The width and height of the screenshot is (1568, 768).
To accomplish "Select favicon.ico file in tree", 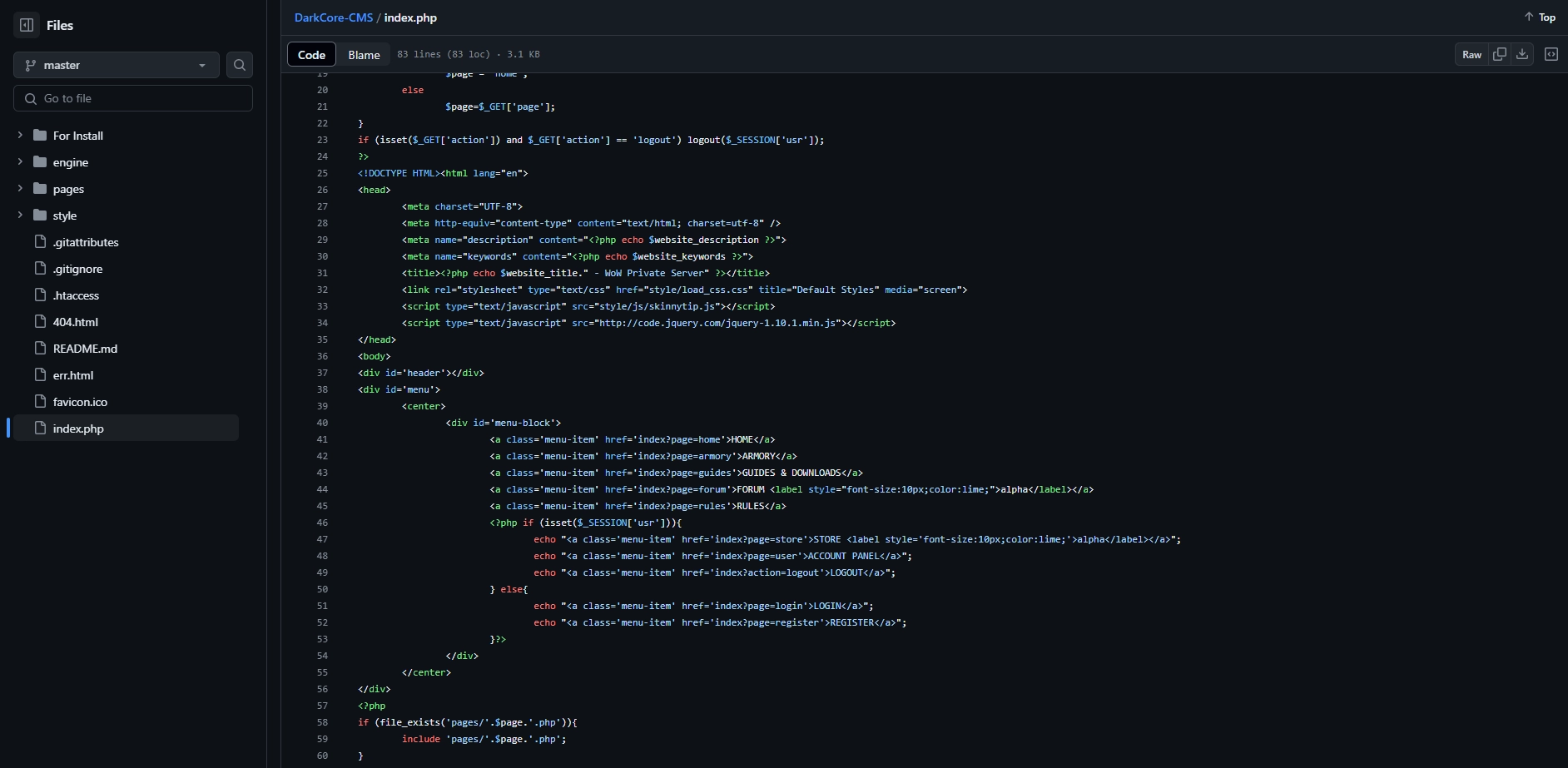I will 80,402.
